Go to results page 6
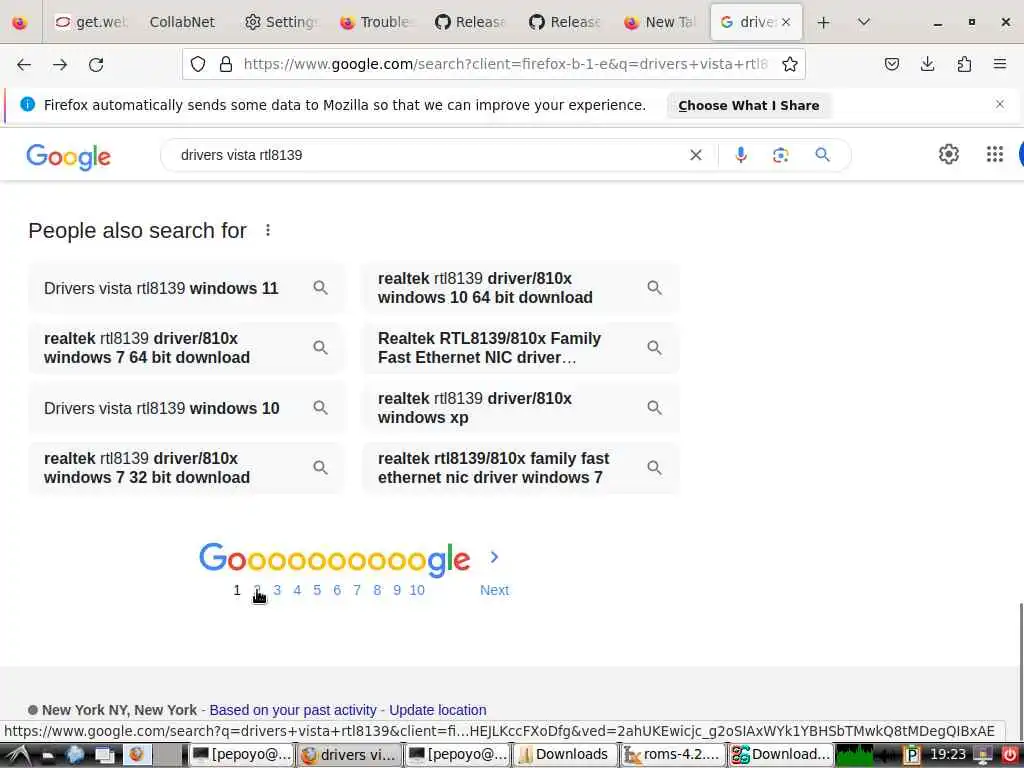 [337, 590]
